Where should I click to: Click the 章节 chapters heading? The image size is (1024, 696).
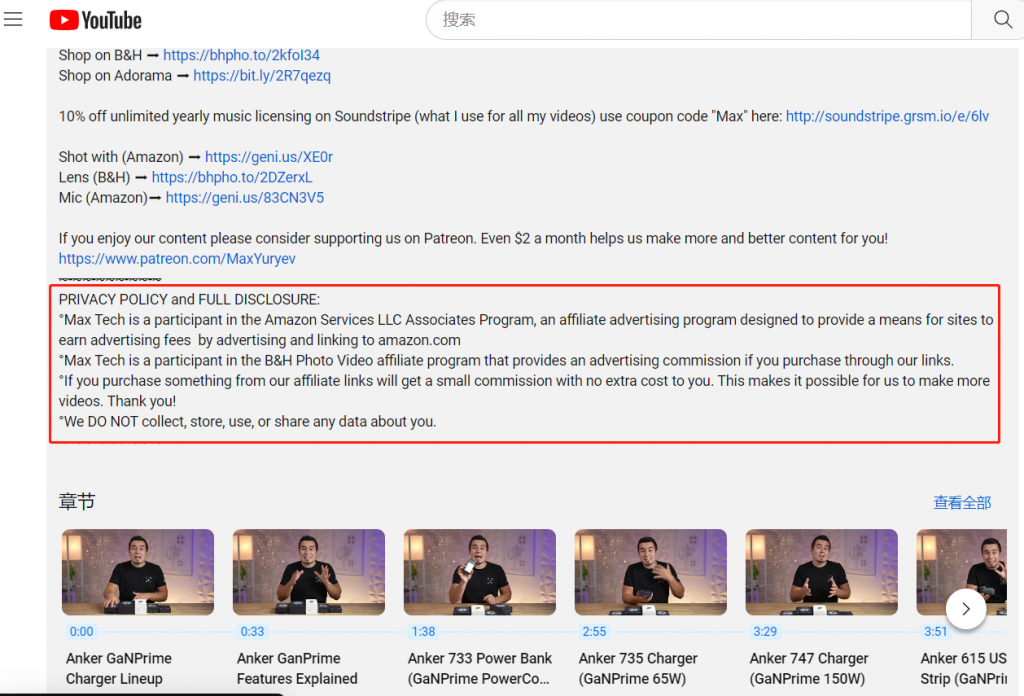click(x=77, y=501)
